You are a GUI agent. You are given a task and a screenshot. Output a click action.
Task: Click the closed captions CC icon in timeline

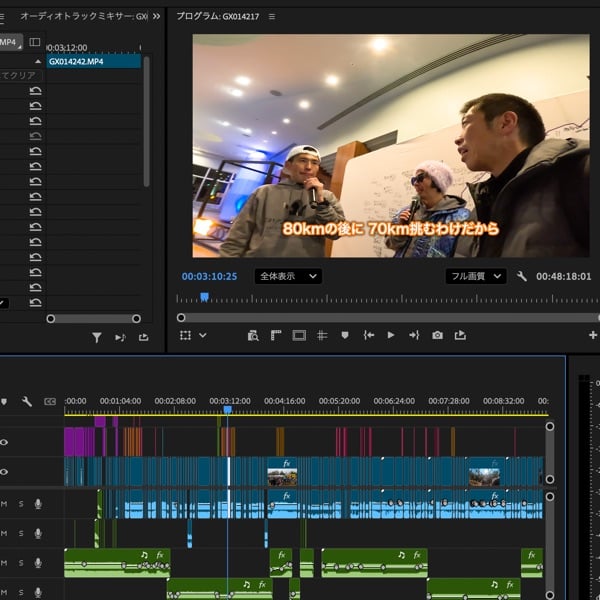(49, 401)
